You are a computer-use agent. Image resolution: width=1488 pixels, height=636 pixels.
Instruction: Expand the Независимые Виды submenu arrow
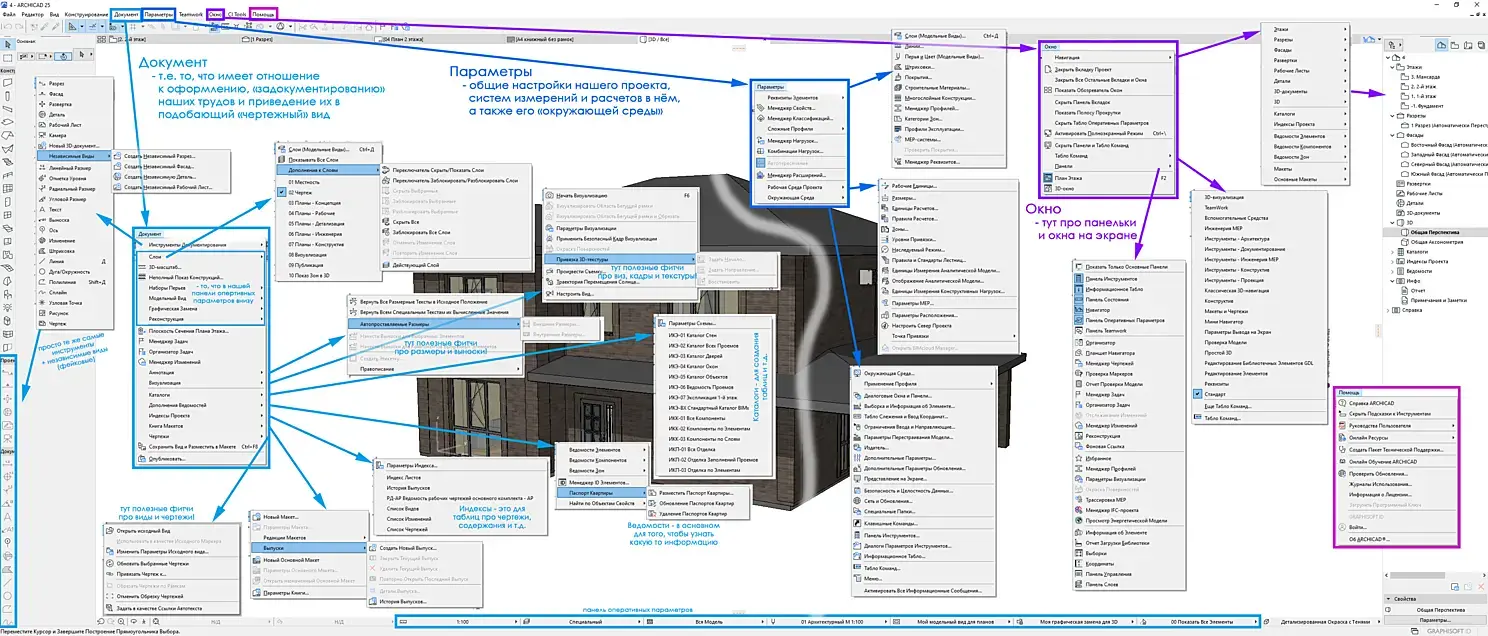107,156
